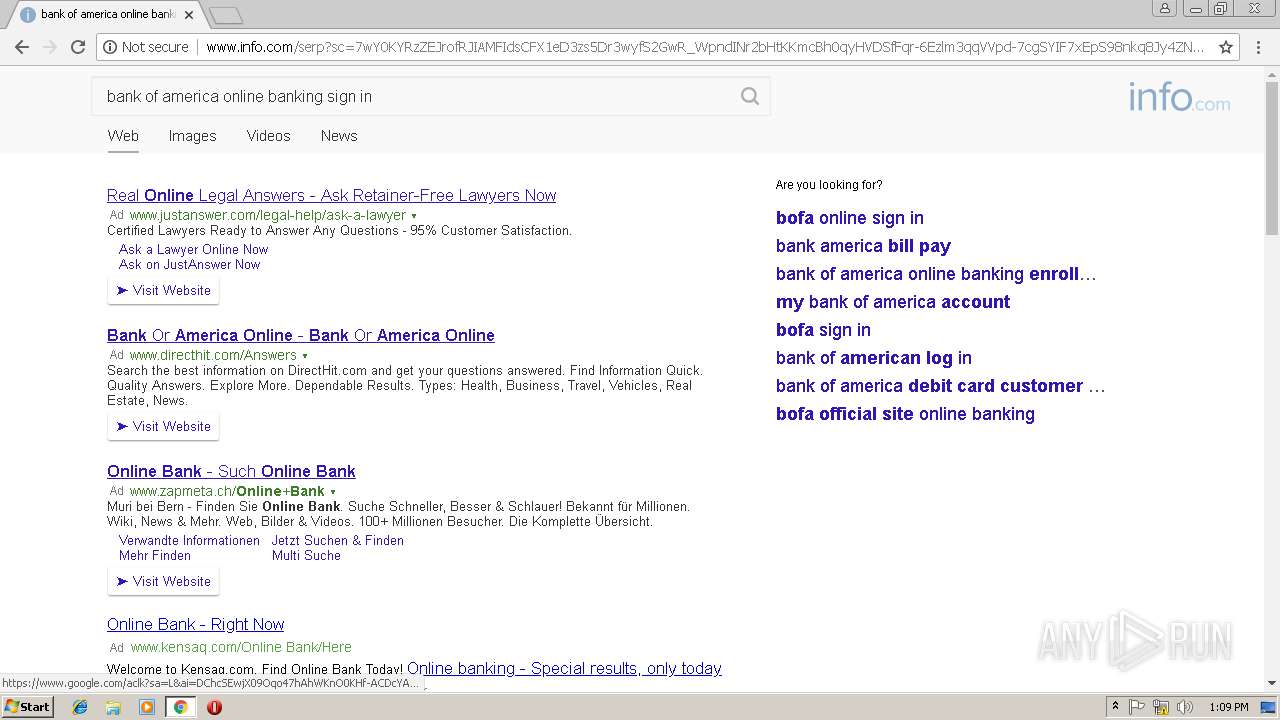
Task: Click bank america bill pay suggestion
Action: [x=863, y=246]
